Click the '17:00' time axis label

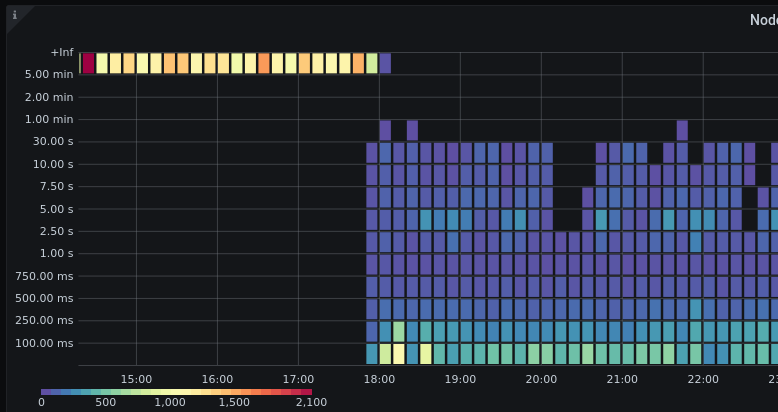(x=298, y=379)
